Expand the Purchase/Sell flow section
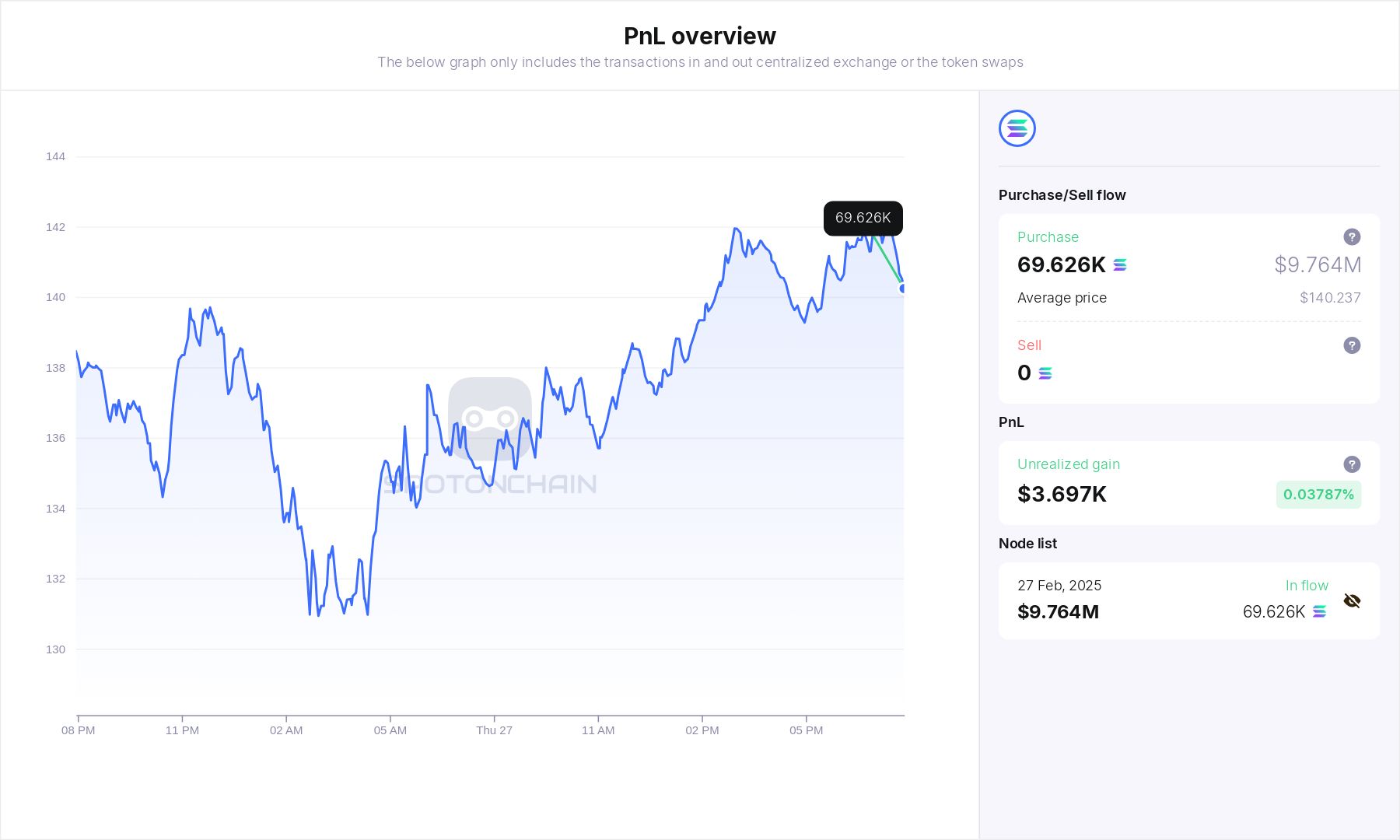The width and height of the screenshot is (1400, 840). [1062, 195]
